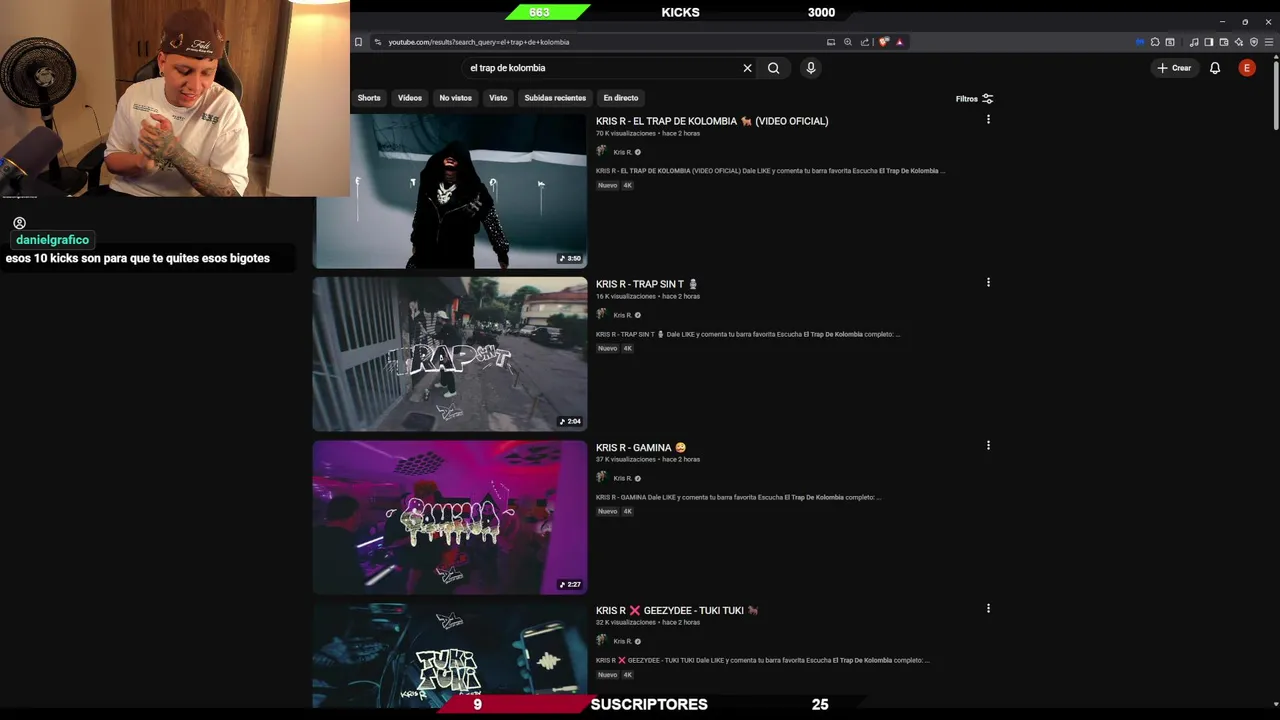
Task: Click the Nuevo badge under EL TRAP DE KOLOMBIA
Action: [x=607, y=185]
